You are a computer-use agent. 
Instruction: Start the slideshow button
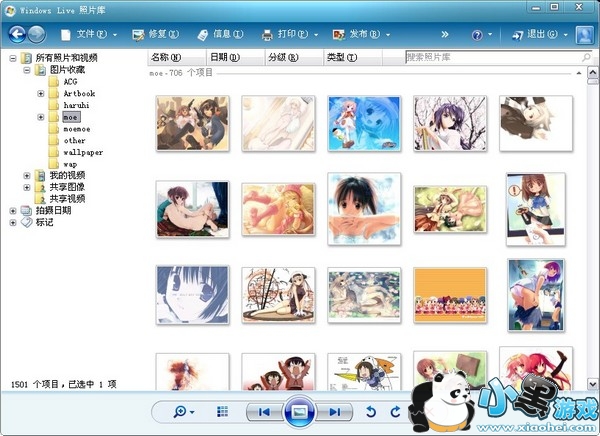pos(299,412)
